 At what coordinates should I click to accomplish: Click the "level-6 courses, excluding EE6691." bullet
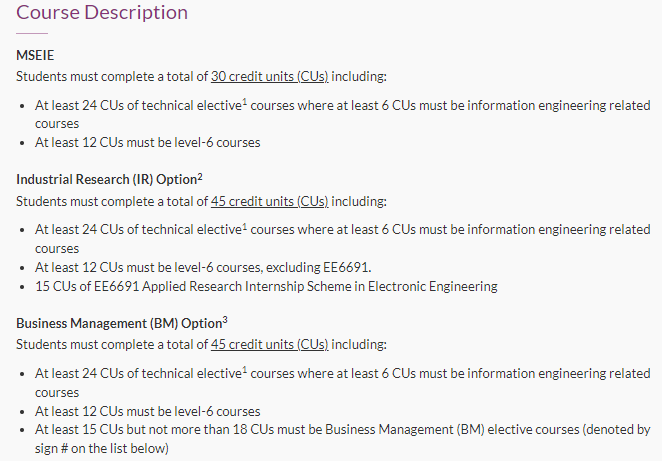coord(203,268)
